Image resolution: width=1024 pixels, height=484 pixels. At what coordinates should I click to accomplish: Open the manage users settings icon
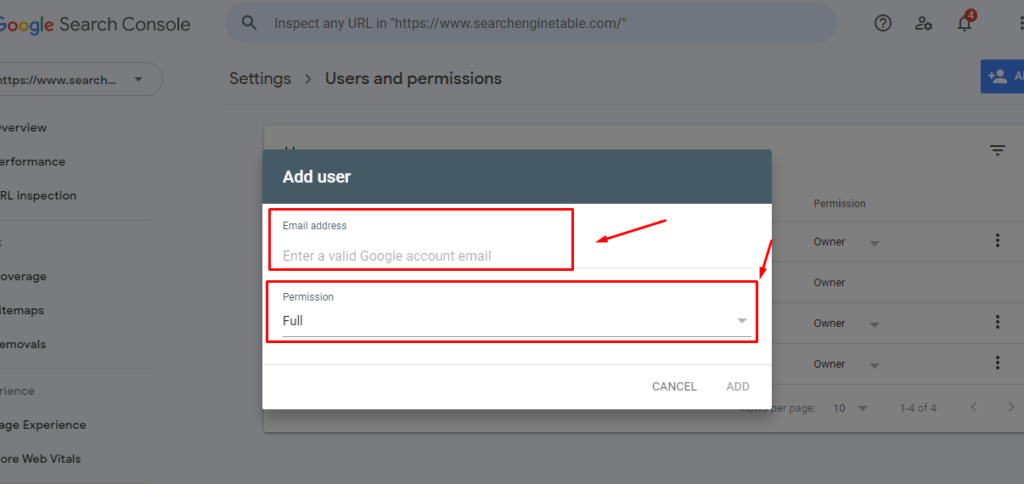[x=924, y=23]
